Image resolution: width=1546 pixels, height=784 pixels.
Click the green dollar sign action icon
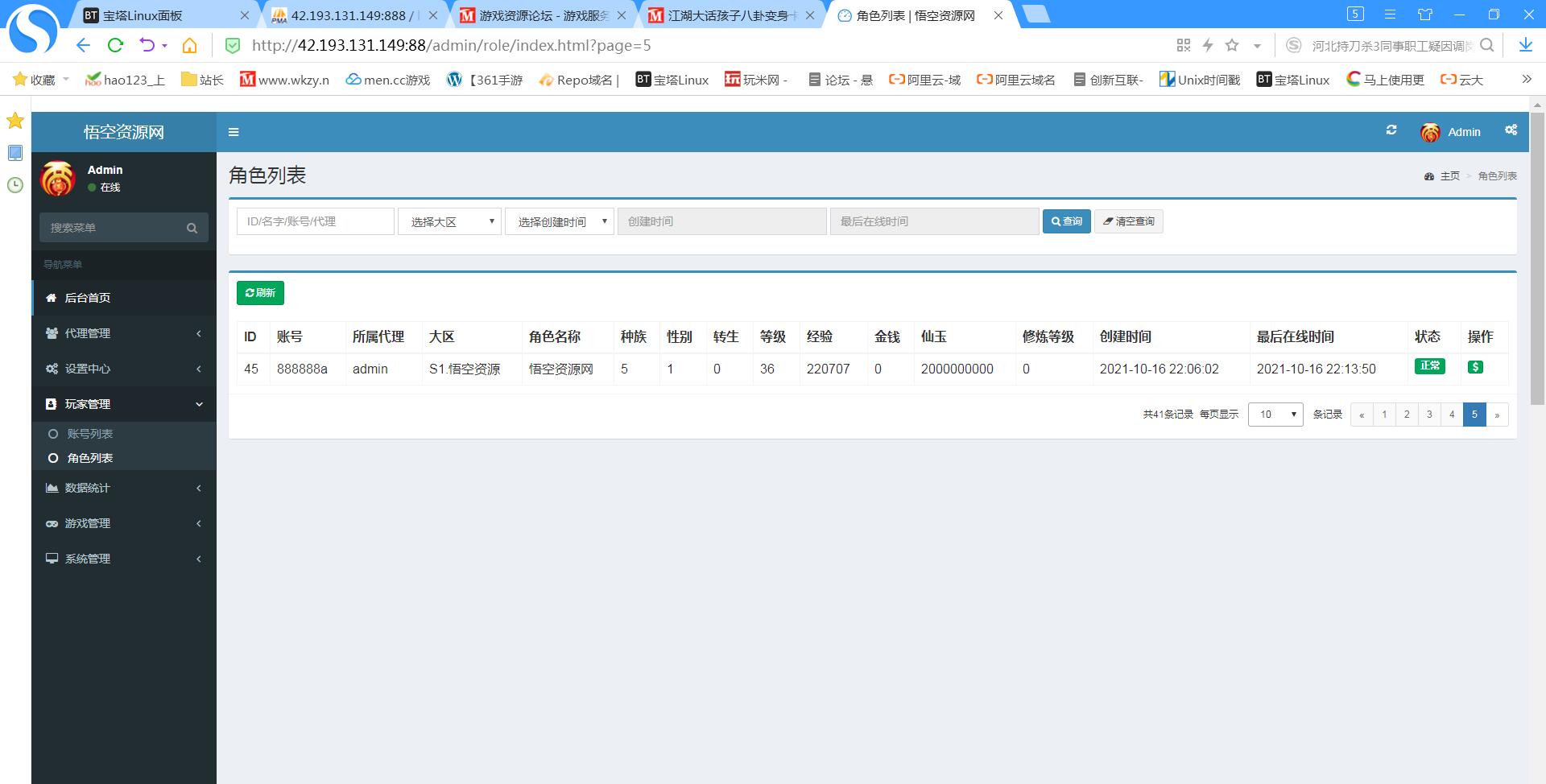1475,367
